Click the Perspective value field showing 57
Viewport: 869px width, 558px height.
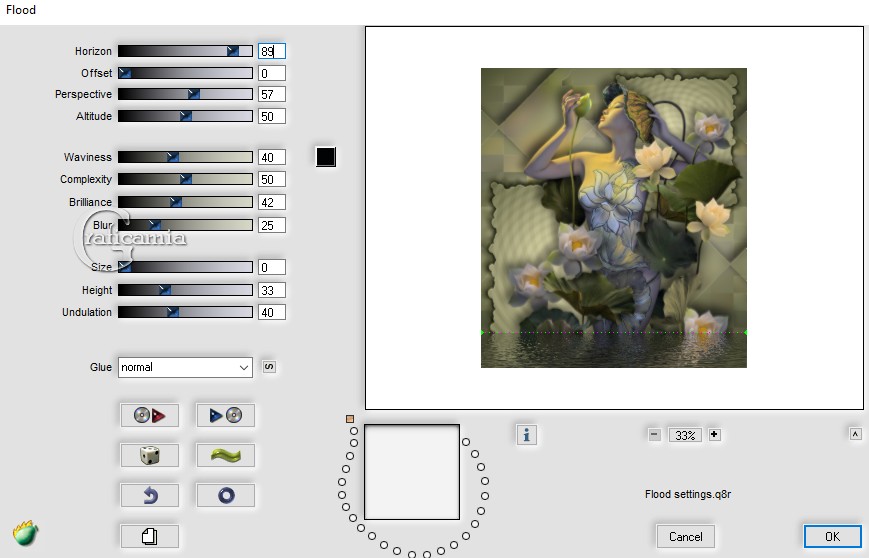[272, 94]
